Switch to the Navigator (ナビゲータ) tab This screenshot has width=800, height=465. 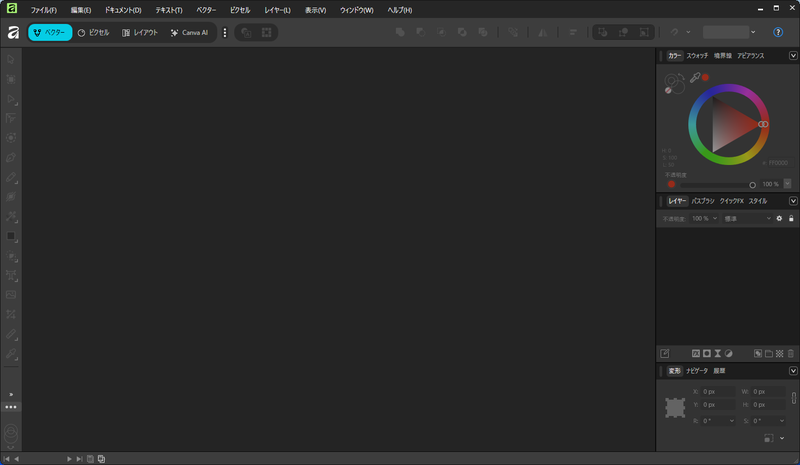click(697, 371)
